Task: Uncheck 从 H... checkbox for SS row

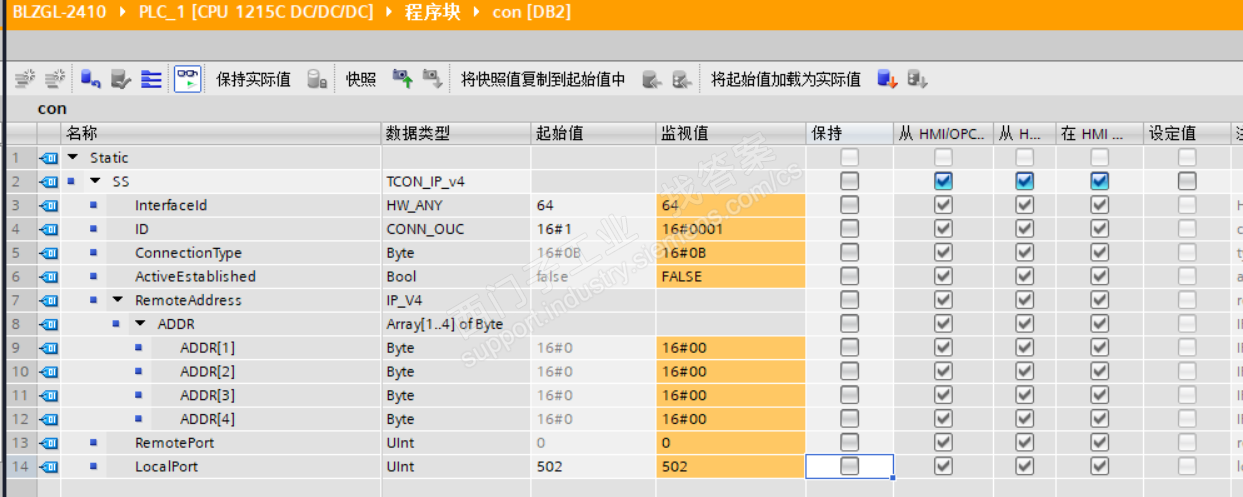Action: point(1024,181)
